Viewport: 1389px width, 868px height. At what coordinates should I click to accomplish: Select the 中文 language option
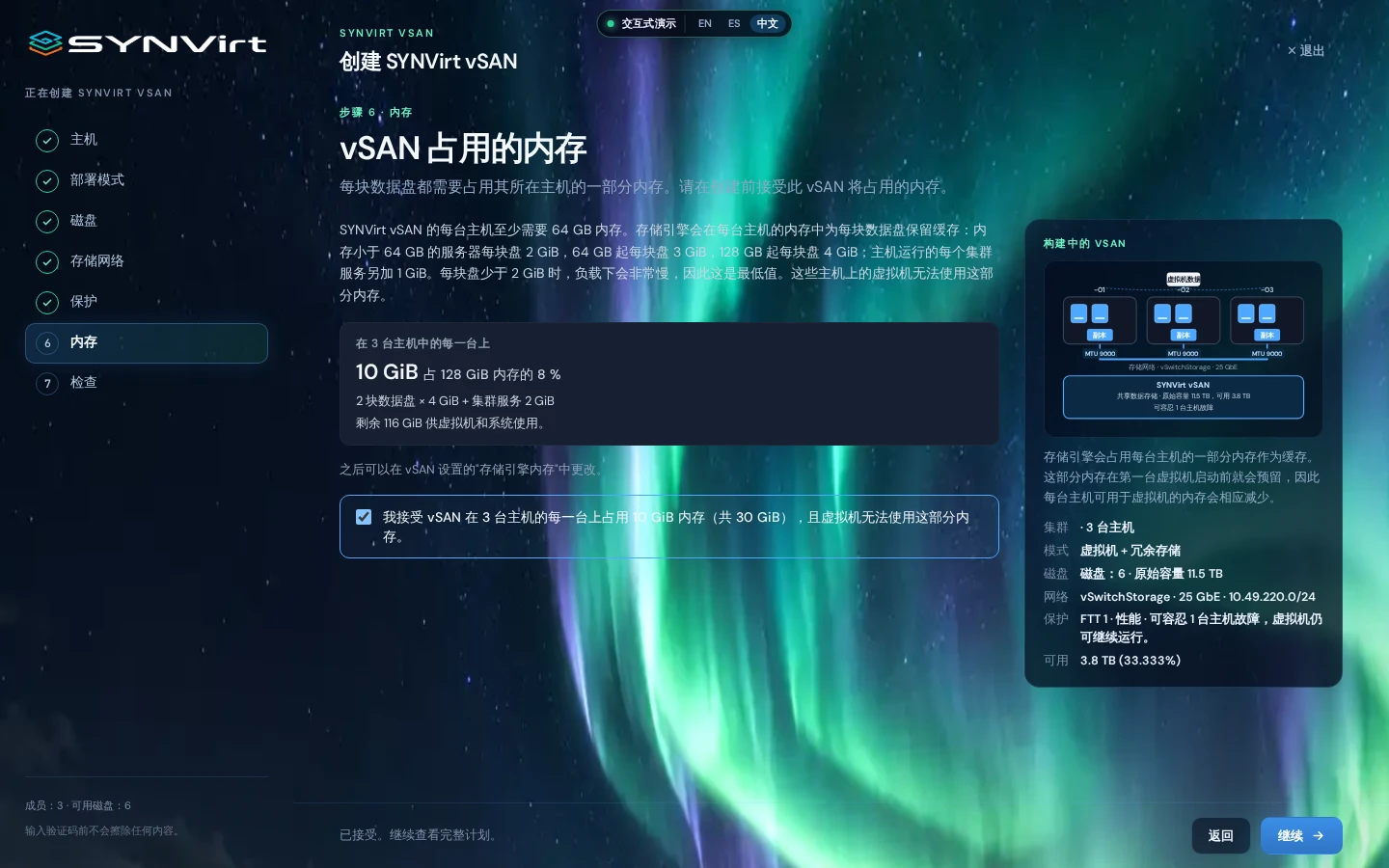[768, 23]
